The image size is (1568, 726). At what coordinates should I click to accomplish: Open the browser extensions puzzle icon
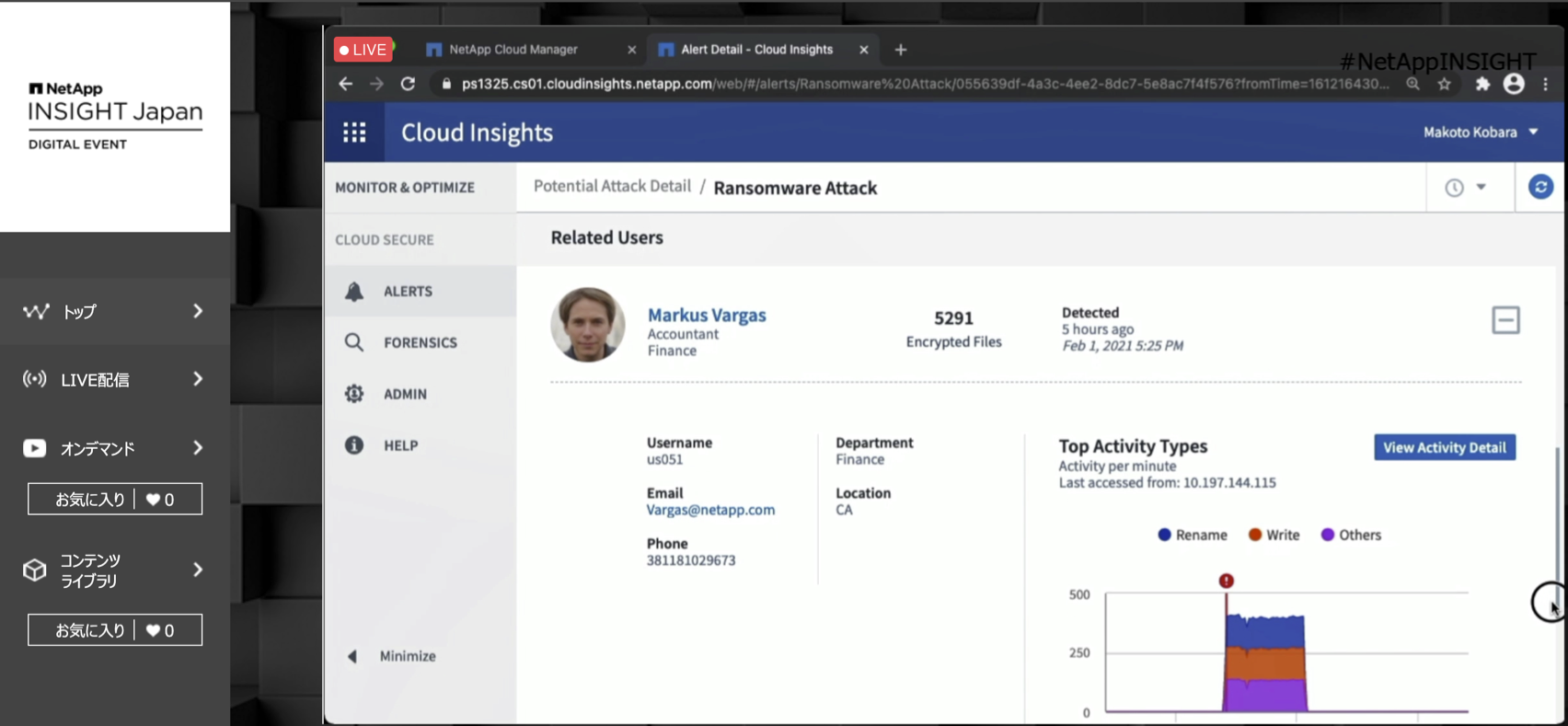tap(1482, 84)
